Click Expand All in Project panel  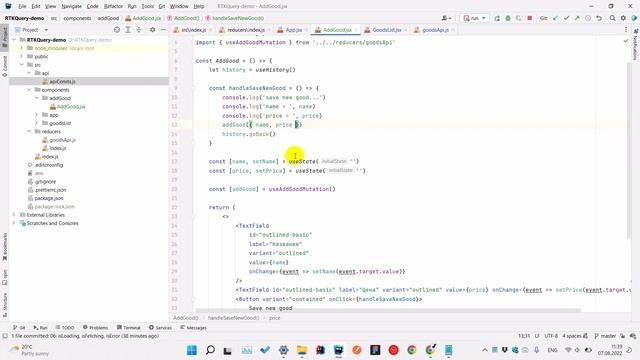point(128,30)
